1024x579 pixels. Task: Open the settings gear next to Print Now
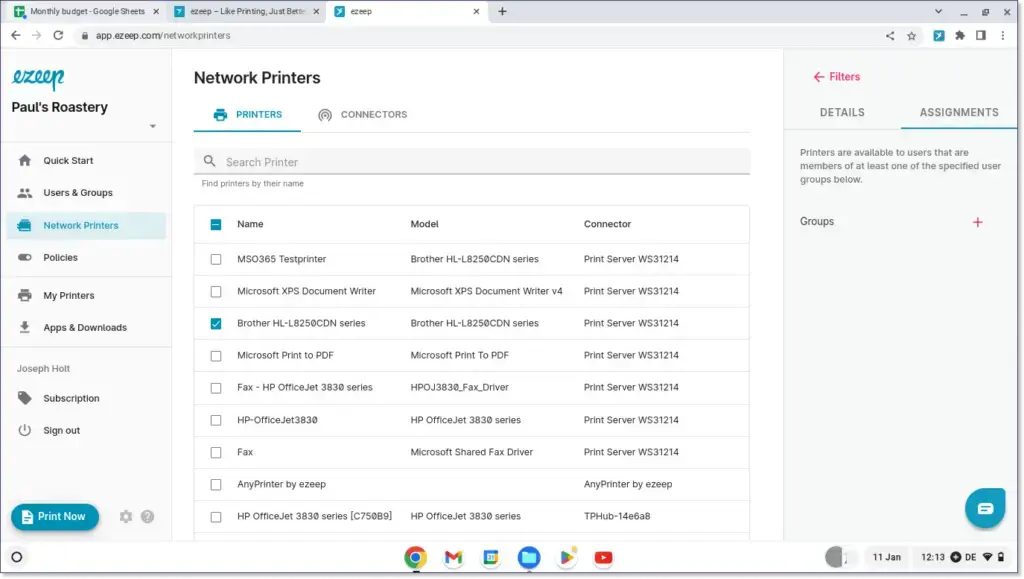(x=125, y=516)
